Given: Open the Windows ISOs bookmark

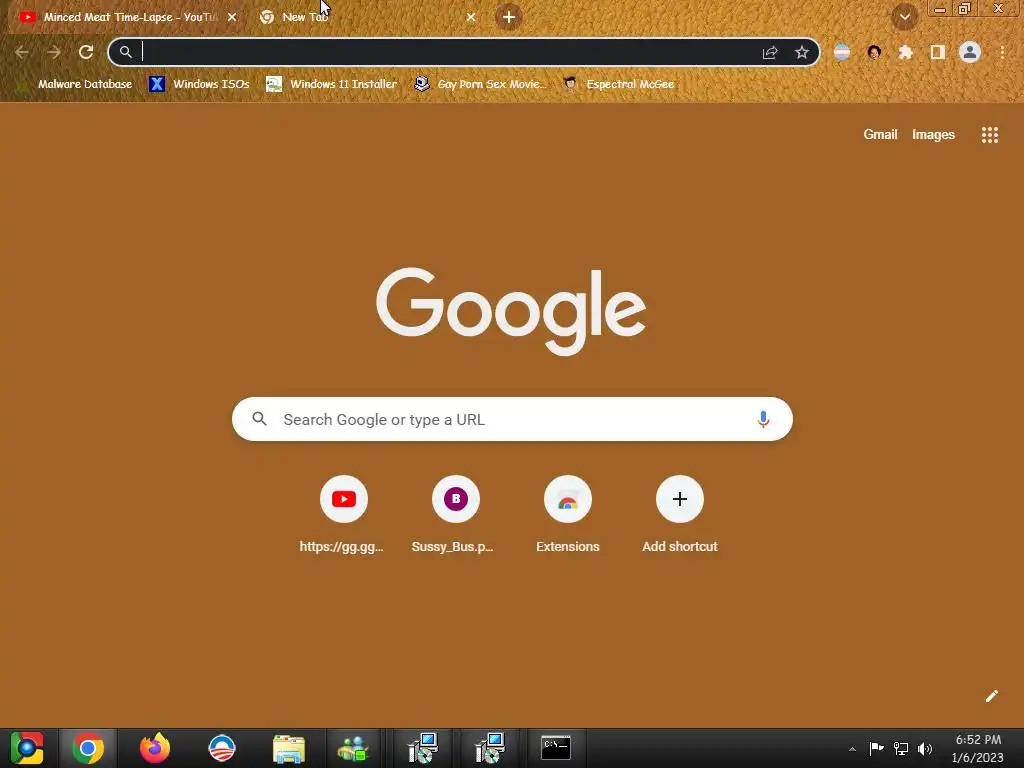Looking at the screenshot, I should pos(199,84).
